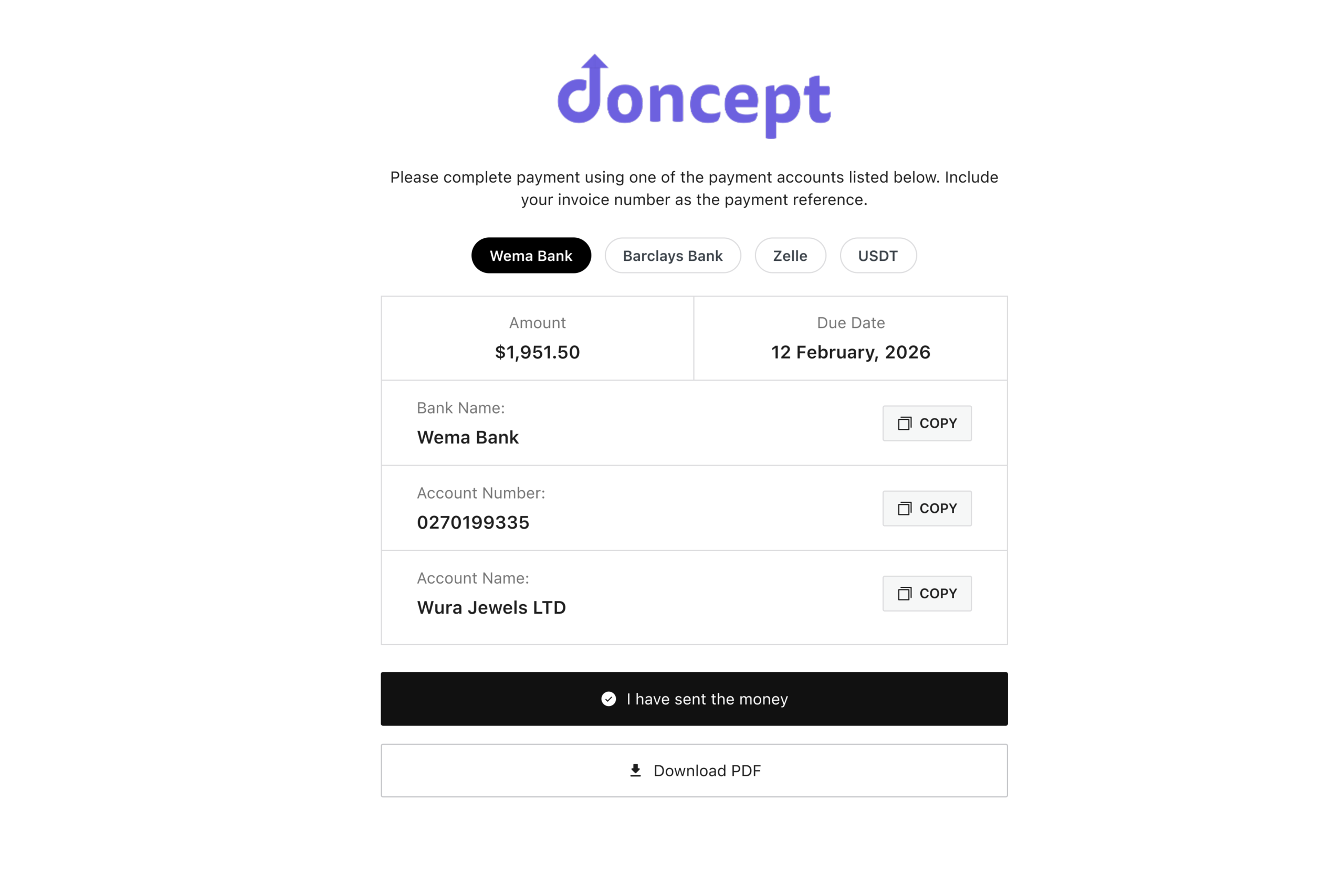Click the $1,951.50 amount value

[x=537, y=352]
